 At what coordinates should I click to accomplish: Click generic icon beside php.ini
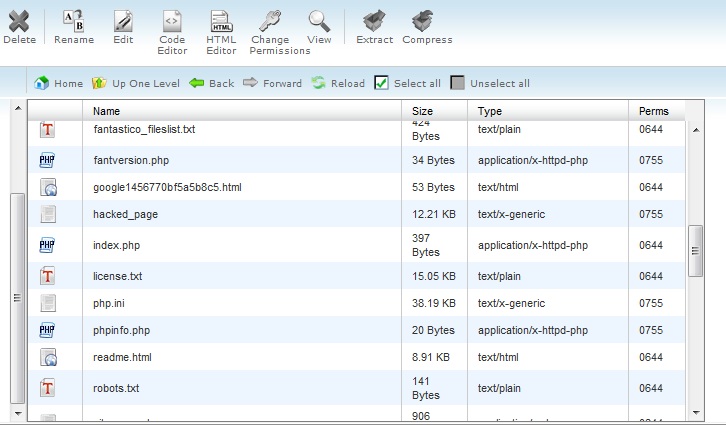click(48, 303)
